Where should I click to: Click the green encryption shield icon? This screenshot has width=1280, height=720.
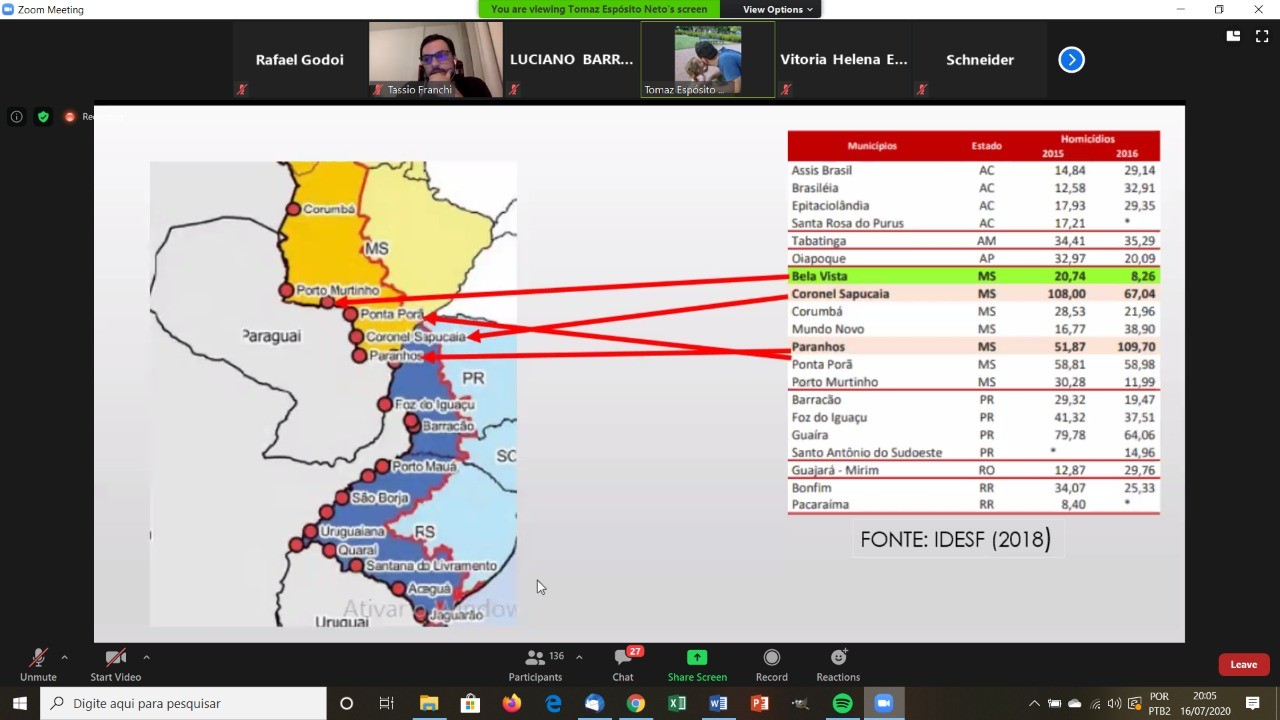(x=43, y=117)
